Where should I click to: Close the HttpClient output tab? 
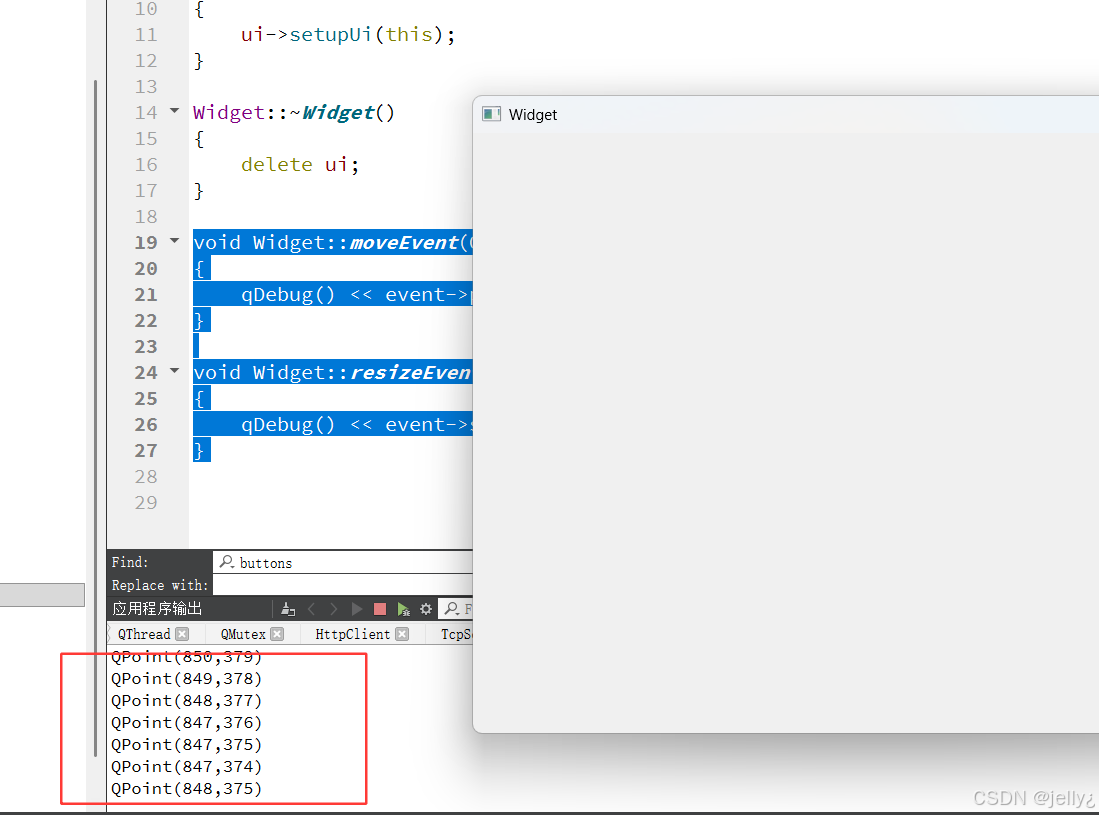click(x=402, y=633)
